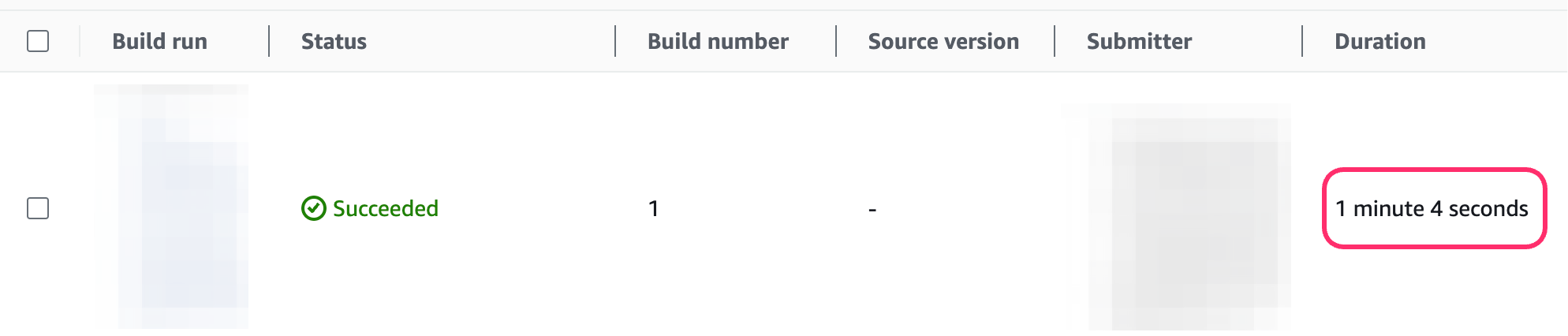The image size is (1568, 336).
Task: Click divider between Build number and Source version
Action: coord(836,41)
